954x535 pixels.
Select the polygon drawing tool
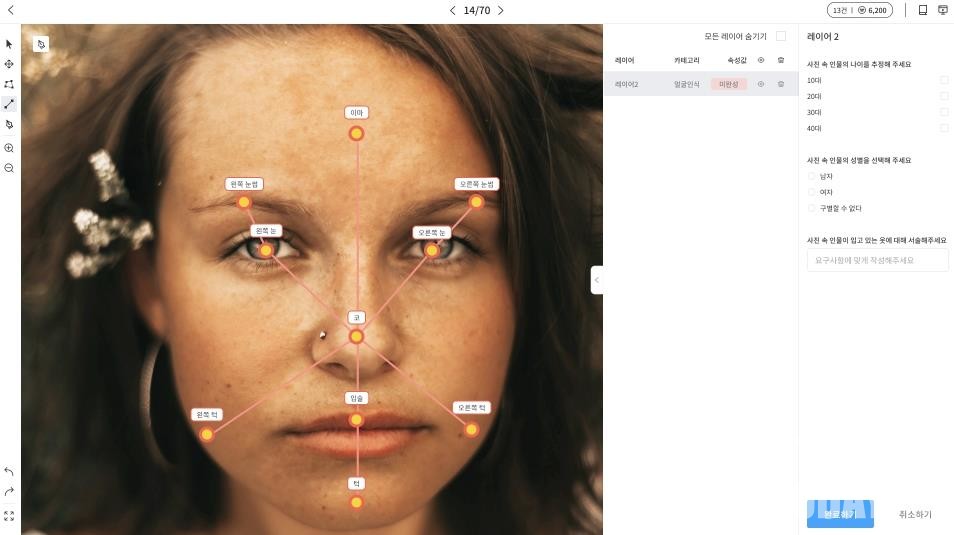9,84
